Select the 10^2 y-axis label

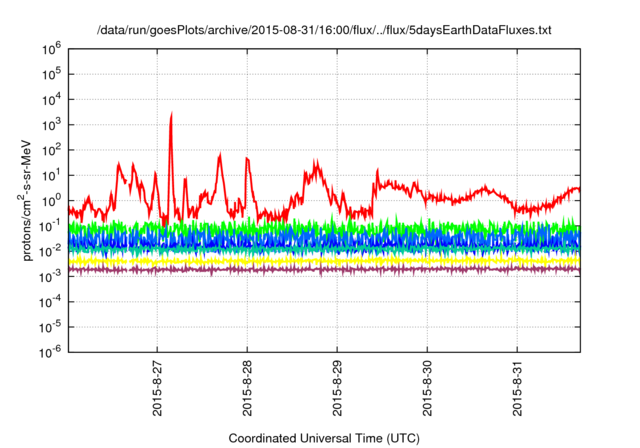[51, 151]
